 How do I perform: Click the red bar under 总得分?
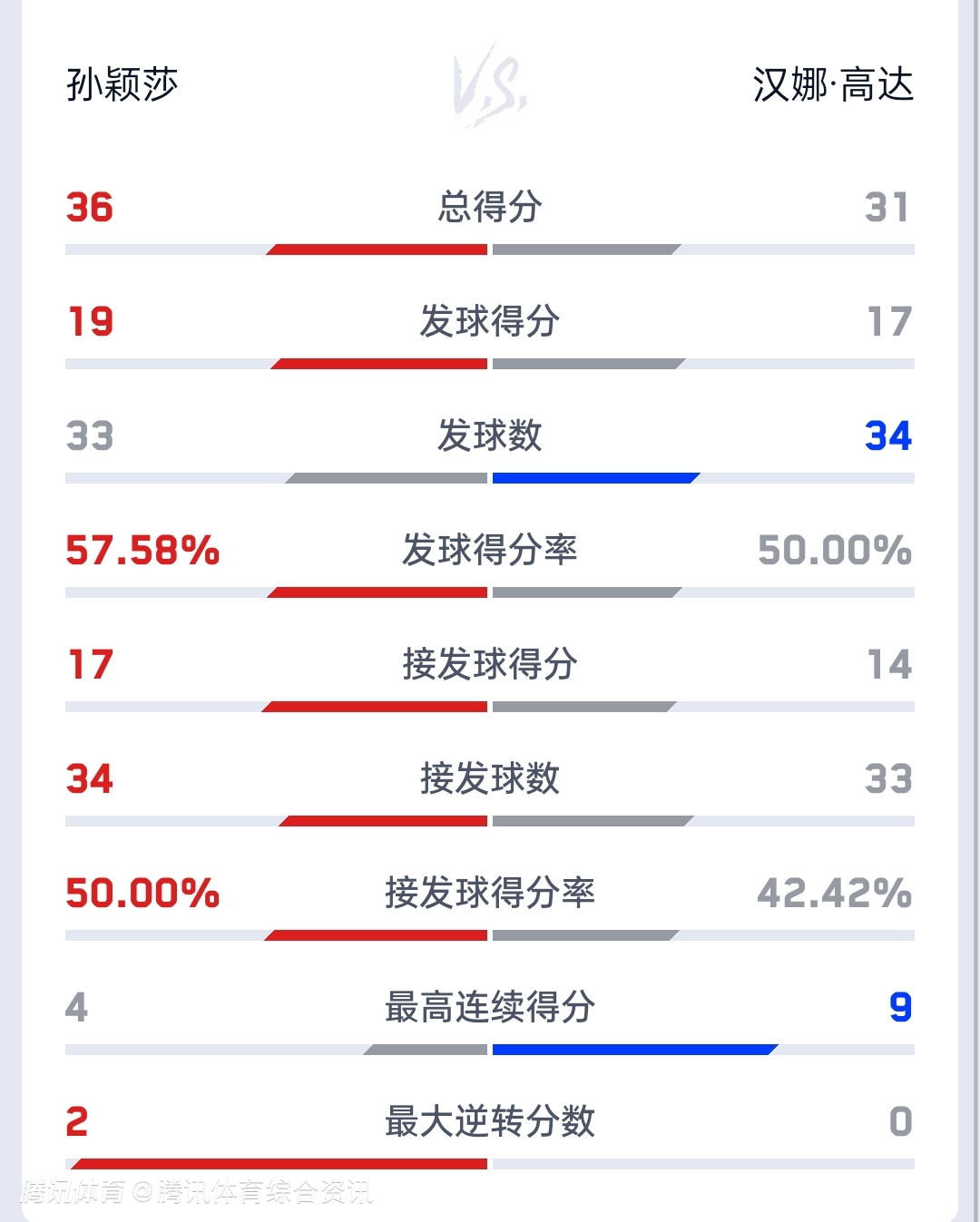(379, 249)
